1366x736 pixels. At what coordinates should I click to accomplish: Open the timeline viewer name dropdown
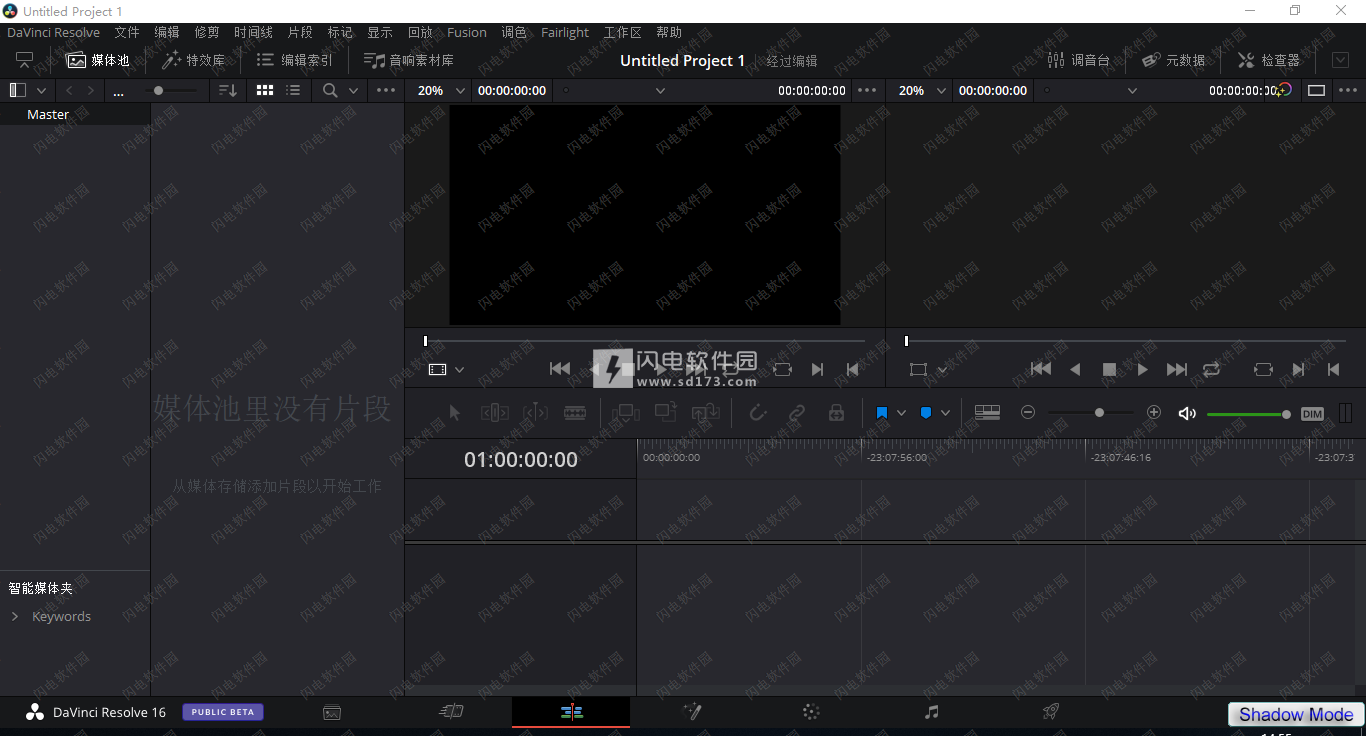[1132, 90]
